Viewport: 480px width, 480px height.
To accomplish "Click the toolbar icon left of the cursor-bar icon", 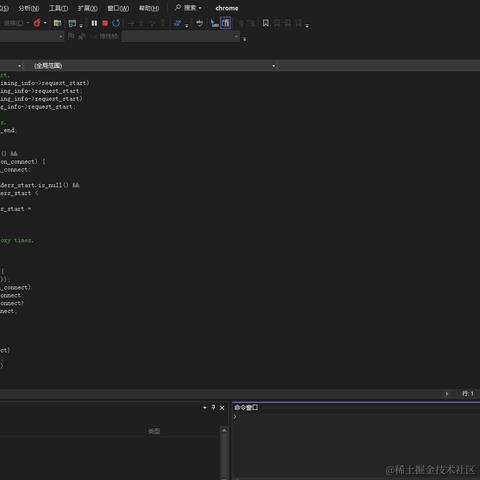I will (x=199, y=23).
